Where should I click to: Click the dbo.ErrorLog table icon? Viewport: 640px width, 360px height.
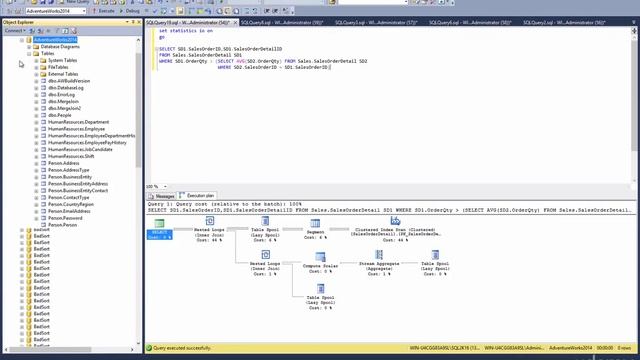click(x=43, y=95)
